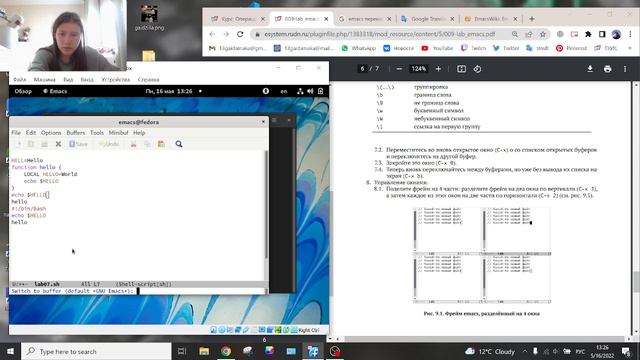Click the New File icon in Emacs toolbar

click(18, 144)
